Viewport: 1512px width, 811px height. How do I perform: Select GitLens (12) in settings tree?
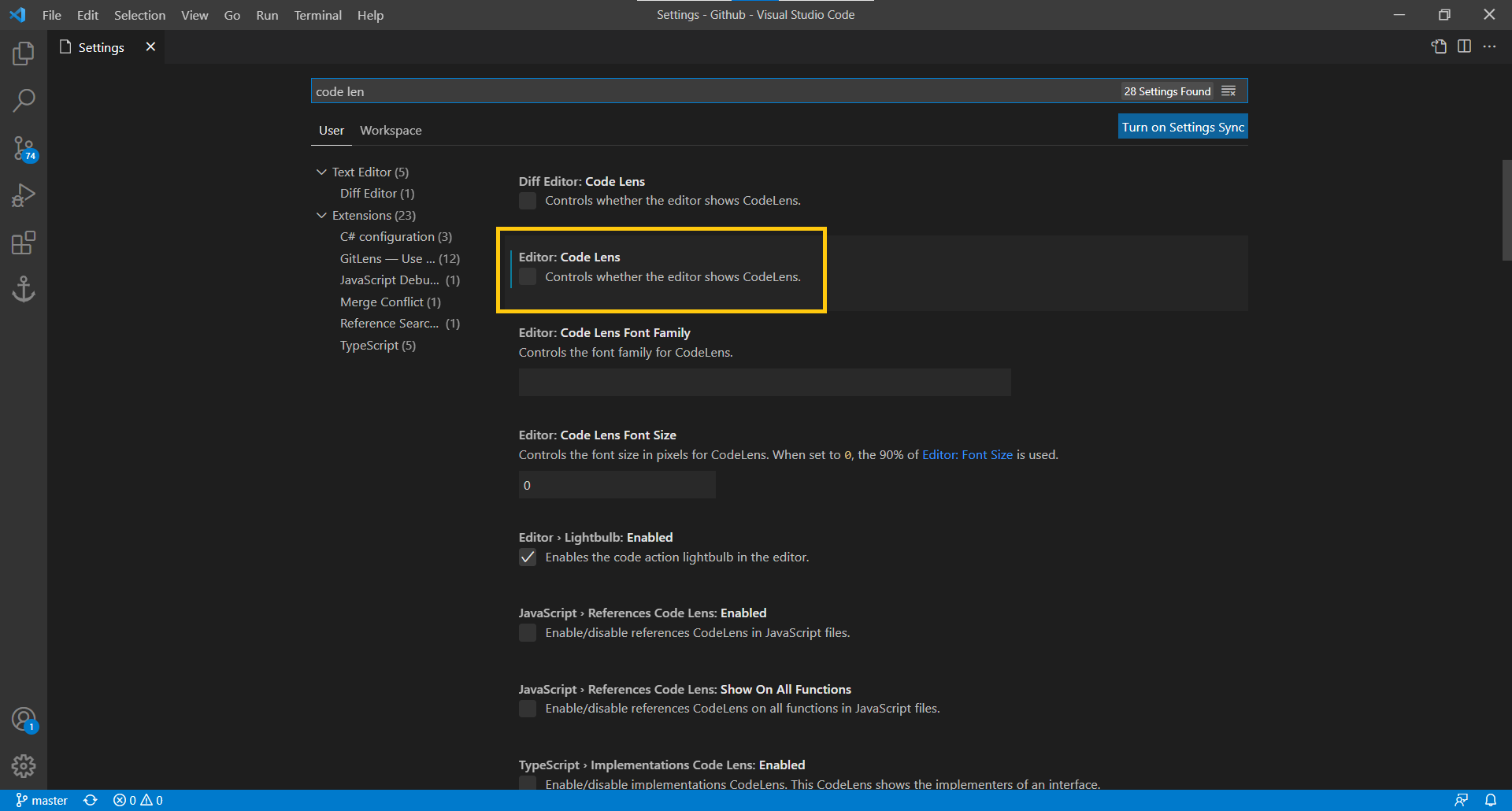pos(400,258)
